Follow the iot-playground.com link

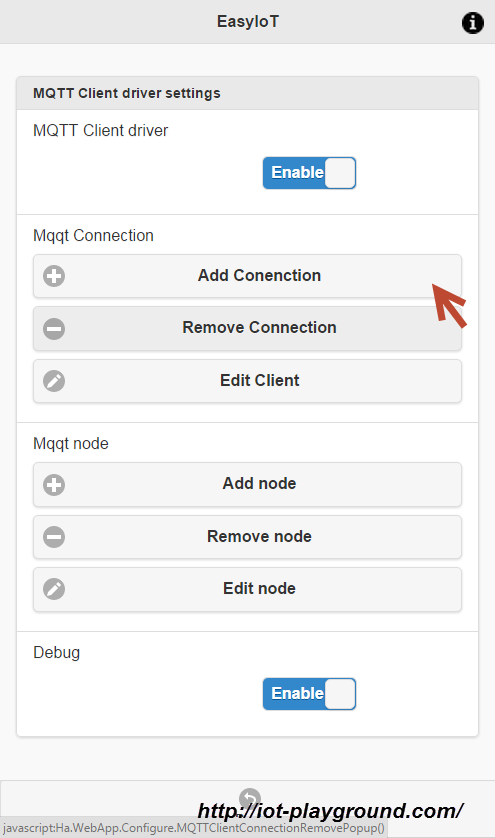(x=330, y=811)
